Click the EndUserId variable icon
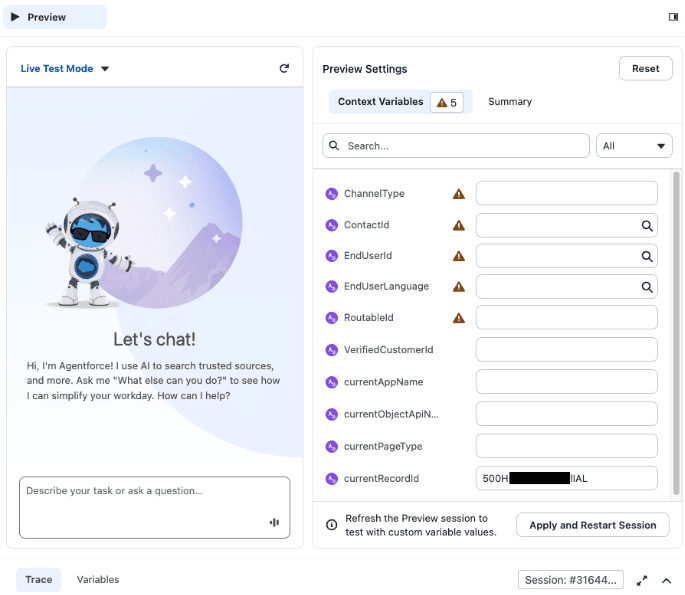Image resolution: width=685 pixels, height=595 pixels. [332, 256]
